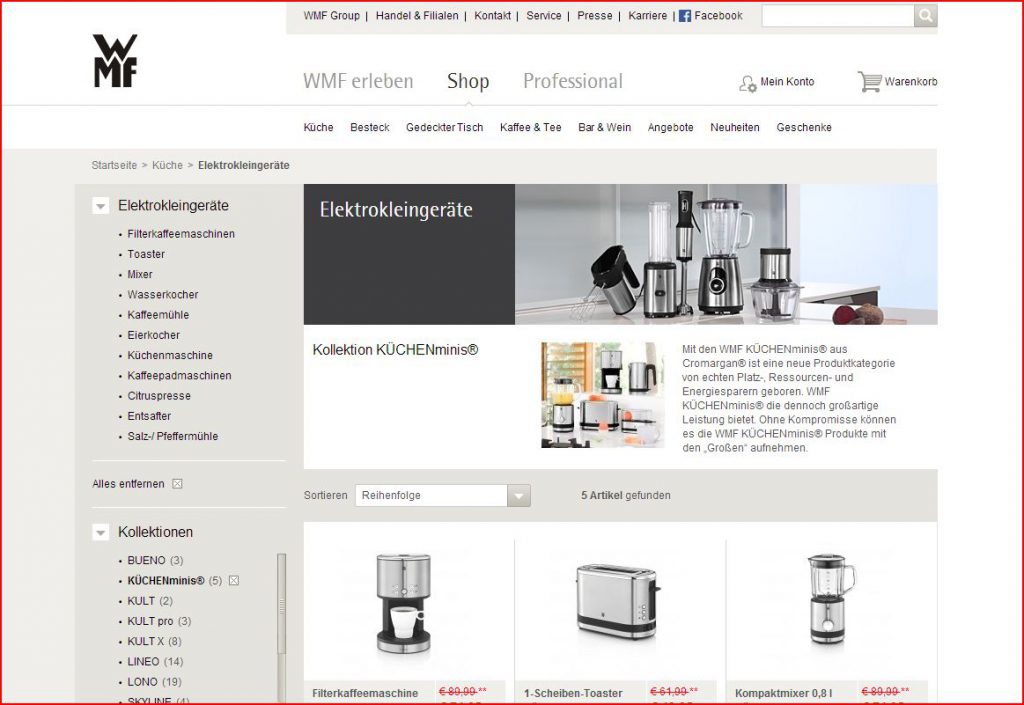Open the Warenkorb shopping cart icon
Image resolution: width=1024 pixels, height=705 pixels.
pos(869,82)
